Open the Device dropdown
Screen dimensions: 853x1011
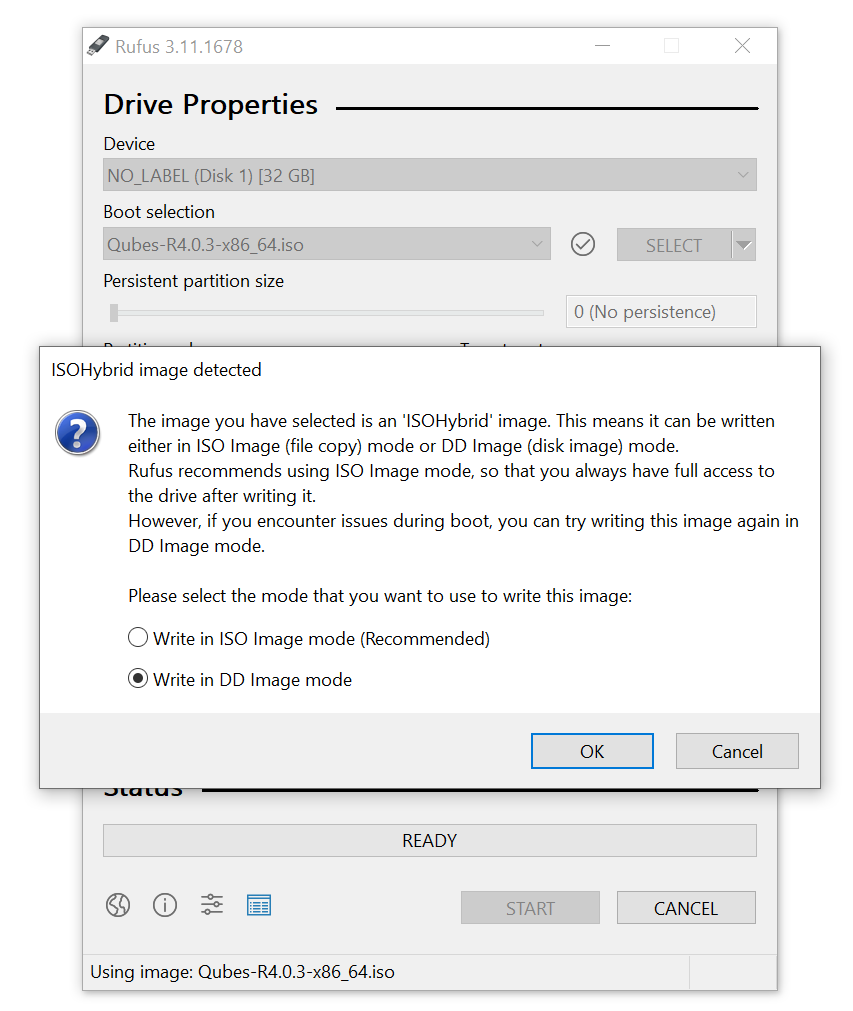click(429, 175)
